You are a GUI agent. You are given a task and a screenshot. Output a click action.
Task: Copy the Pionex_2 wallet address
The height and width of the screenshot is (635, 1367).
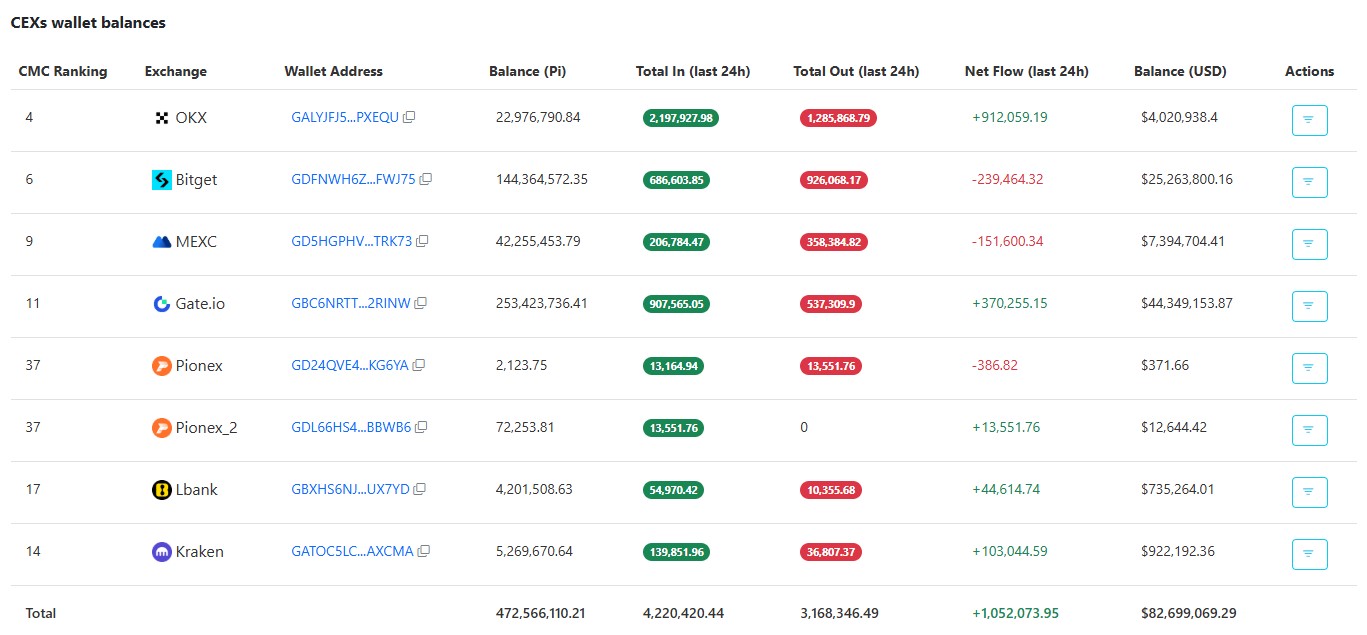(x=421, y=428)
